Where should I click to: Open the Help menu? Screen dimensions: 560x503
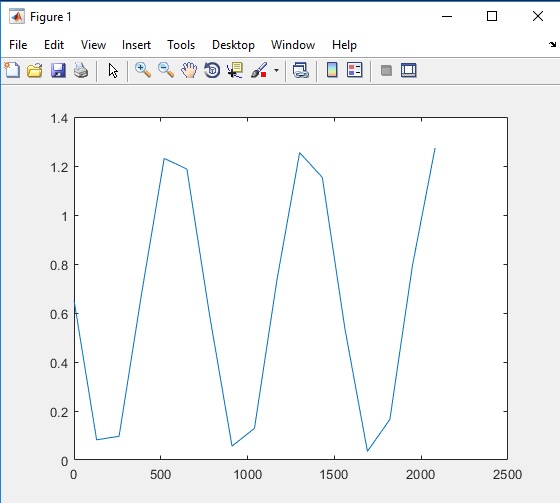344,45
